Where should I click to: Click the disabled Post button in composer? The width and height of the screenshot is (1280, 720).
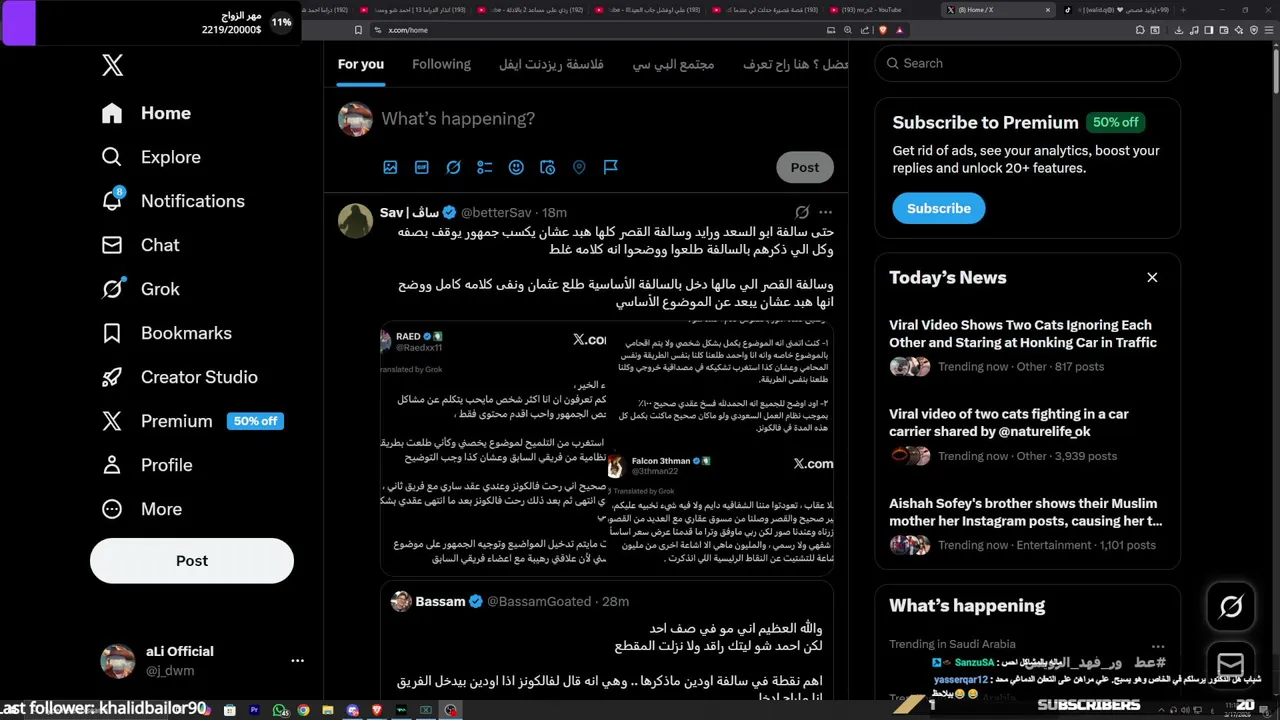(805, 167)
